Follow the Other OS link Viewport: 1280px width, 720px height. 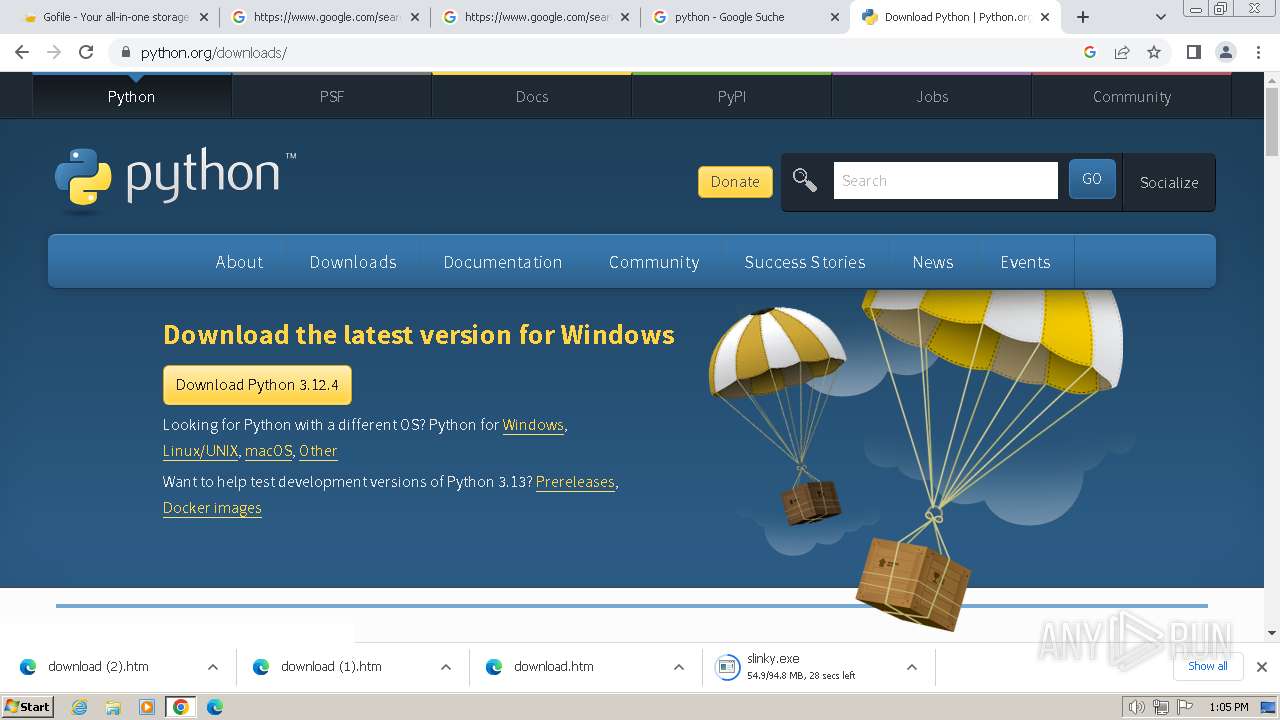point(318,451)
